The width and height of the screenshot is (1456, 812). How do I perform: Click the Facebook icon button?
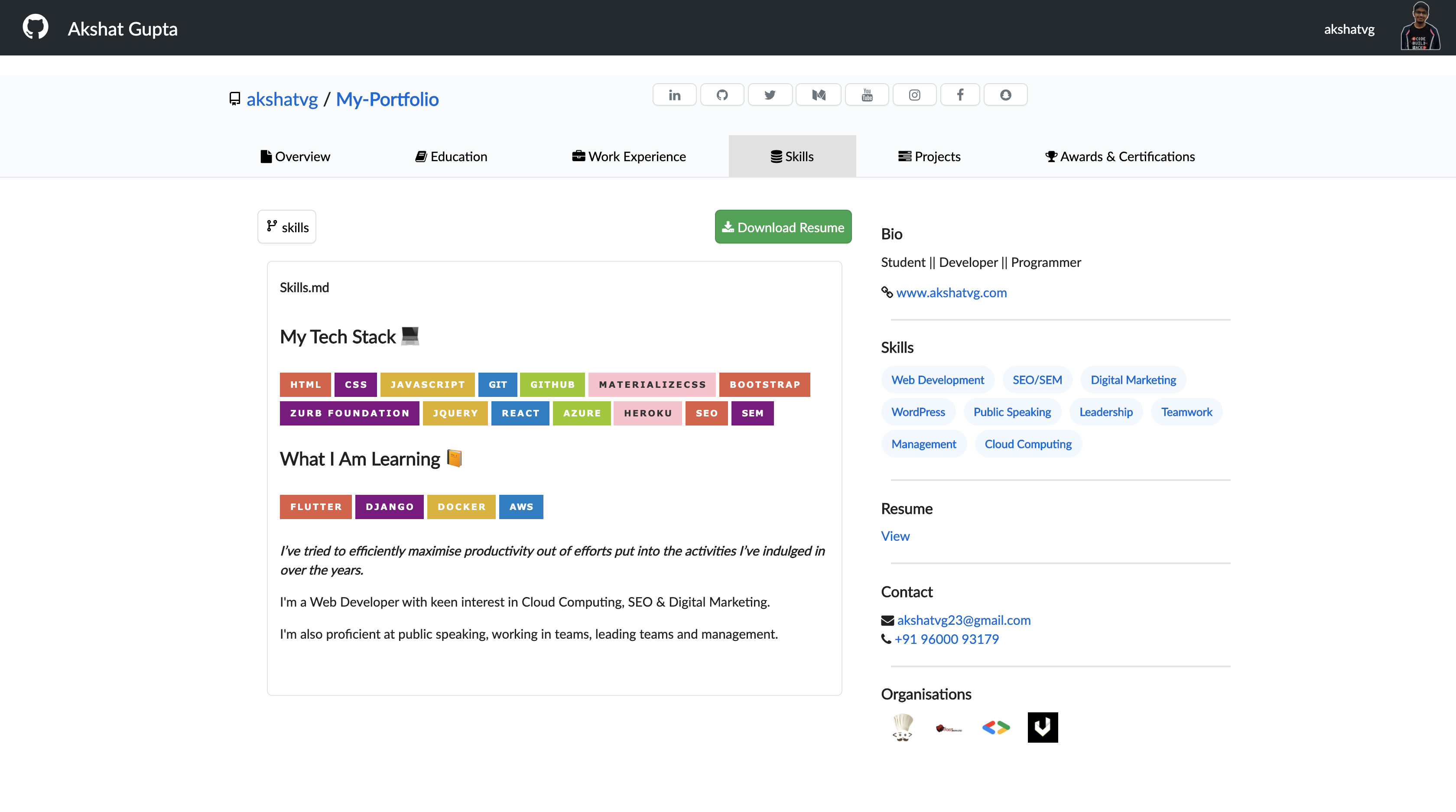[x=960, y=95]
